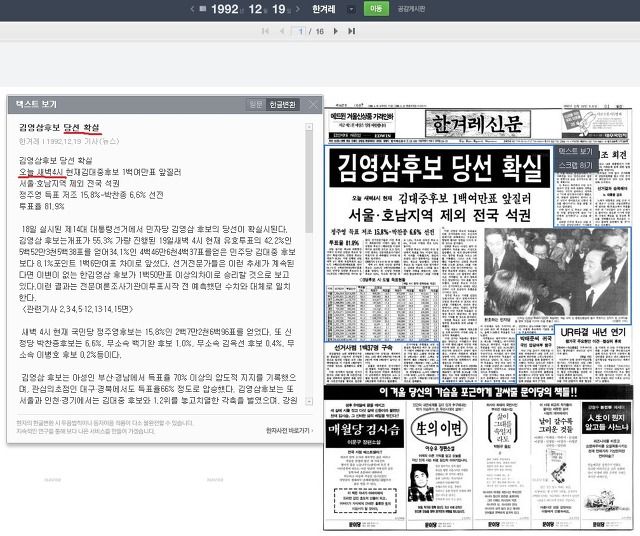Viewport: 640px width, 536px height.
Task: Go to the previous page arrow
Action: click(x=282, y=31)
